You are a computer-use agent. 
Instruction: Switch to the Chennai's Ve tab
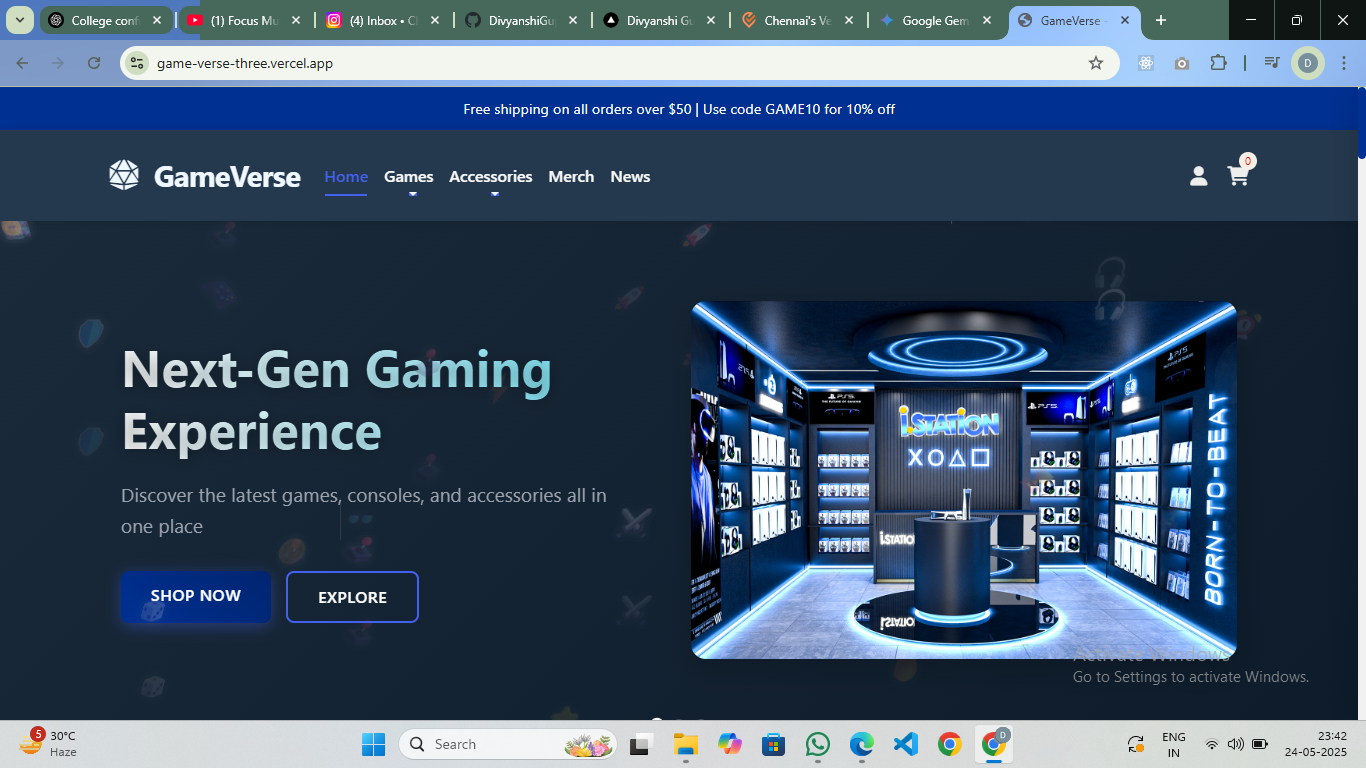pos(797,20)
